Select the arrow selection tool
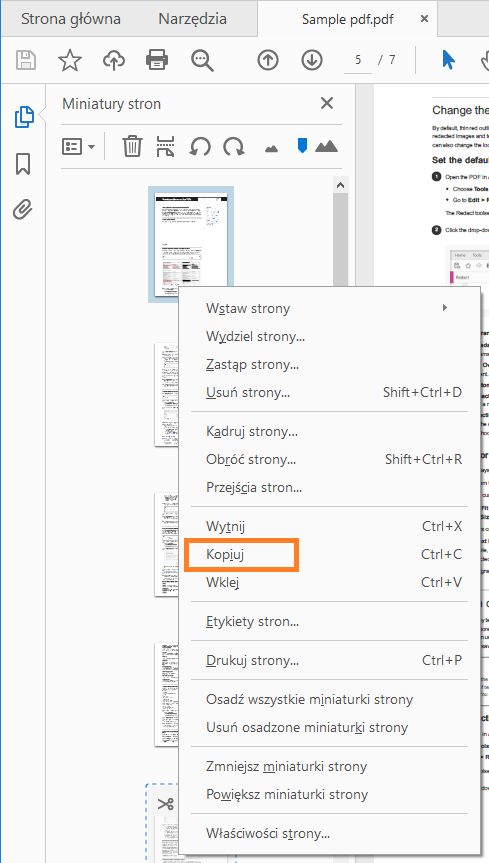 tap(448, 60)
